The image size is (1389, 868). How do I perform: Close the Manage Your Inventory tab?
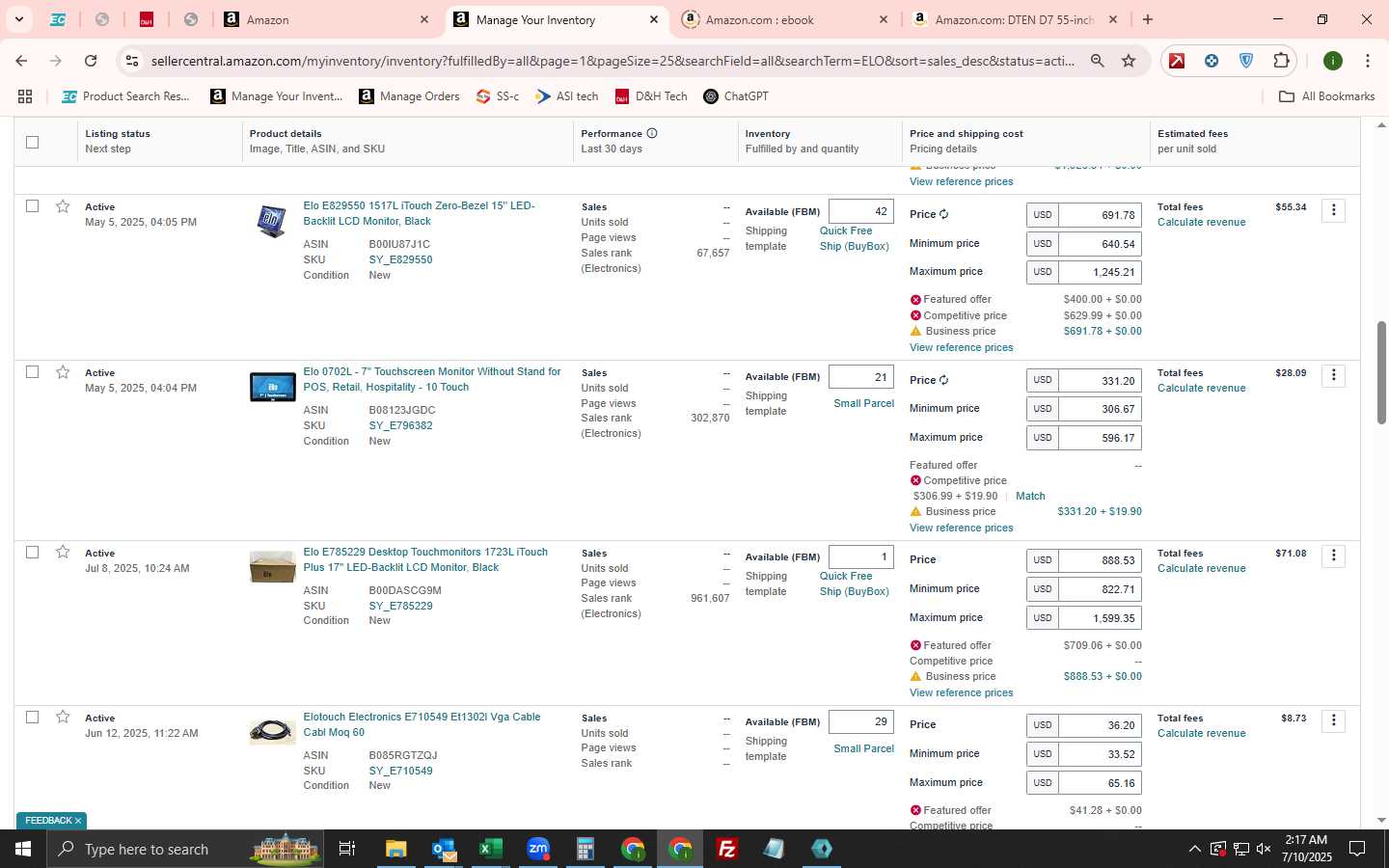click(x=654, y=19)
